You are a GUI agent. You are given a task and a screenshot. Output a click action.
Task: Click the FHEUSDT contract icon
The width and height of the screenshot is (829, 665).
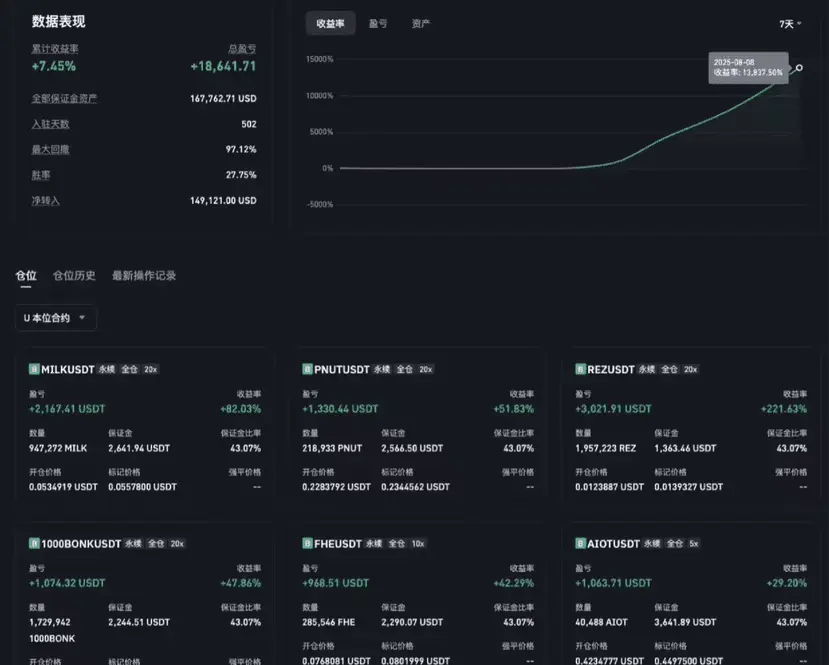[307, 543]
